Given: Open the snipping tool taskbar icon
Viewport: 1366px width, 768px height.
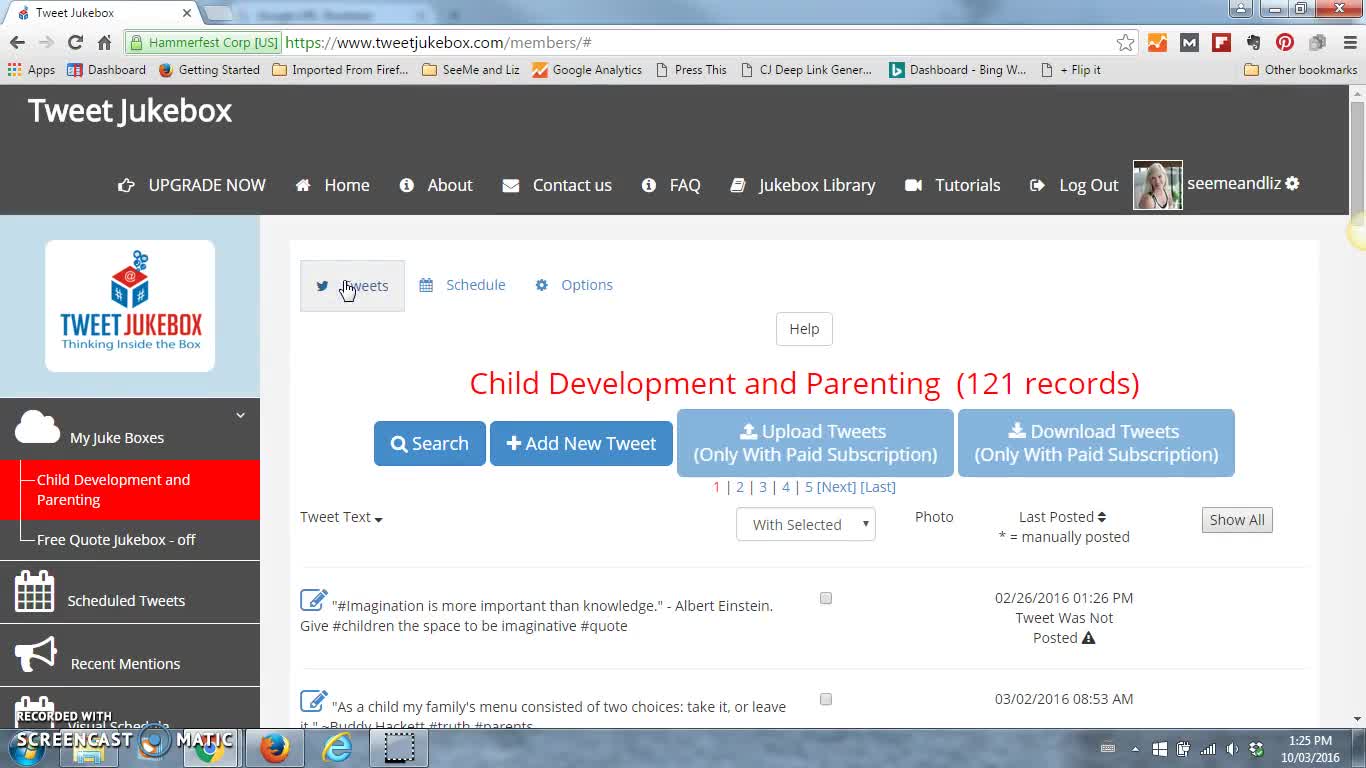Looking at the screenshot, I should pyautogui.click(x=399, y=748).
